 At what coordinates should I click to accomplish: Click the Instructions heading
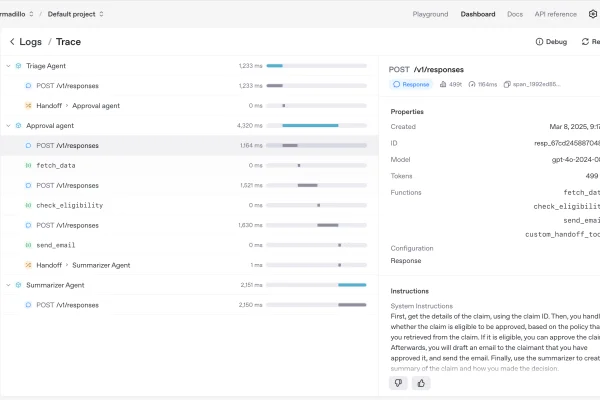[409, 291]
